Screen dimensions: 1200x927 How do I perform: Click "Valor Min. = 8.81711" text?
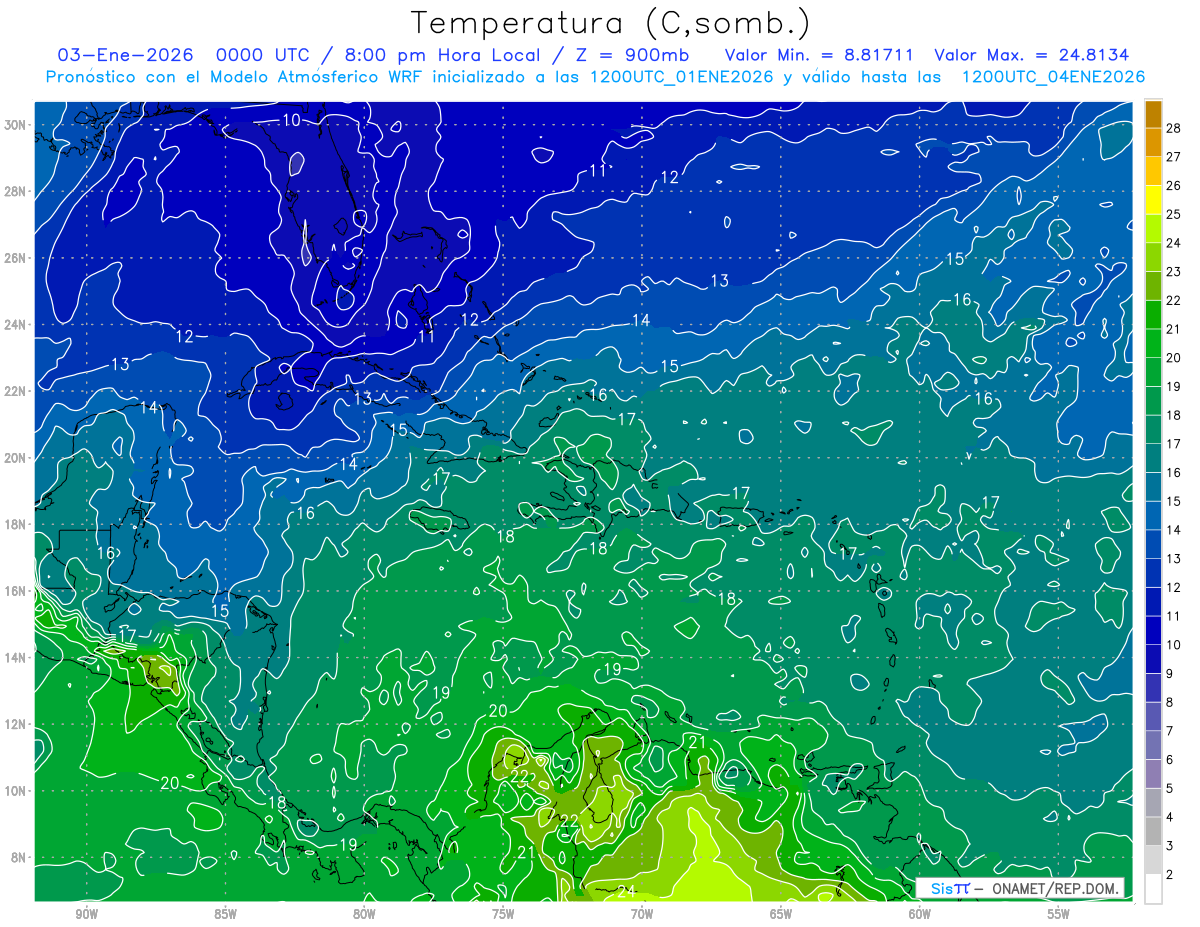[x=818, y=55]
